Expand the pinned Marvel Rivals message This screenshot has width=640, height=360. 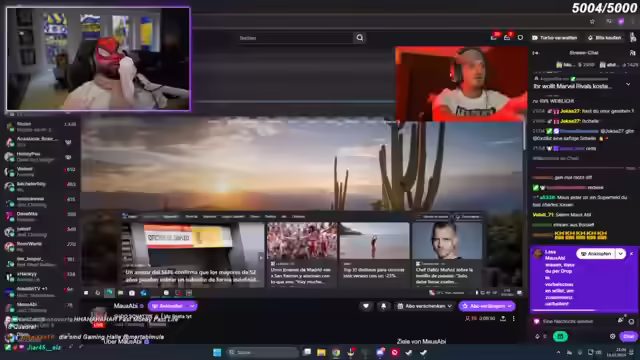(628, 84)
